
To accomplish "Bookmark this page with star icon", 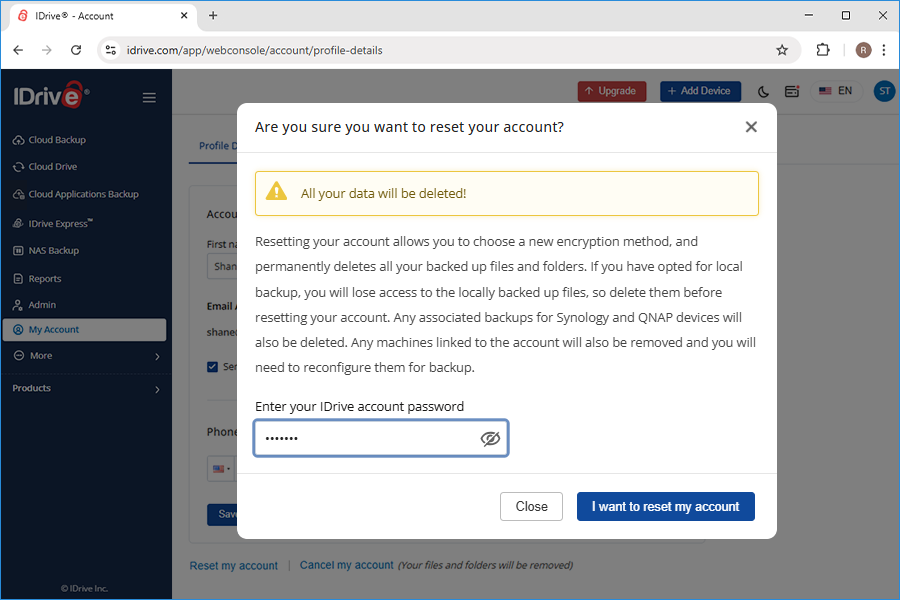I will (x=782, y=50).
